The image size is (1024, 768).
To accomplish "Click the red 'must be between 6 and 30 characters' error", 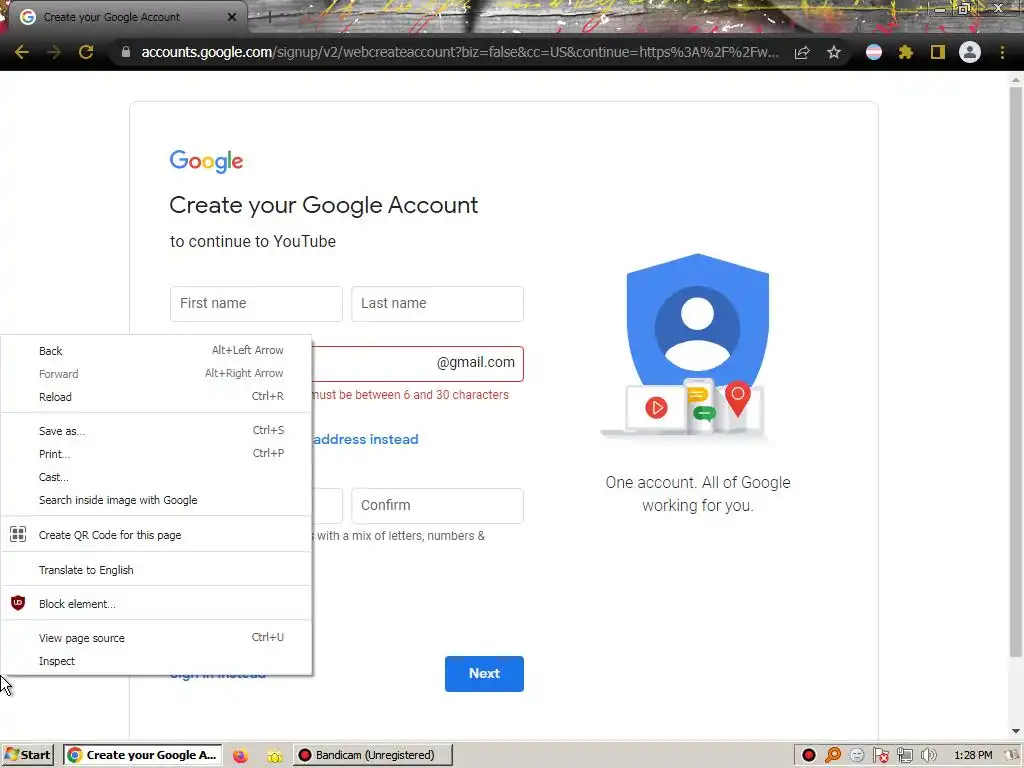I will pyautogui.click(x=411, y=395).
